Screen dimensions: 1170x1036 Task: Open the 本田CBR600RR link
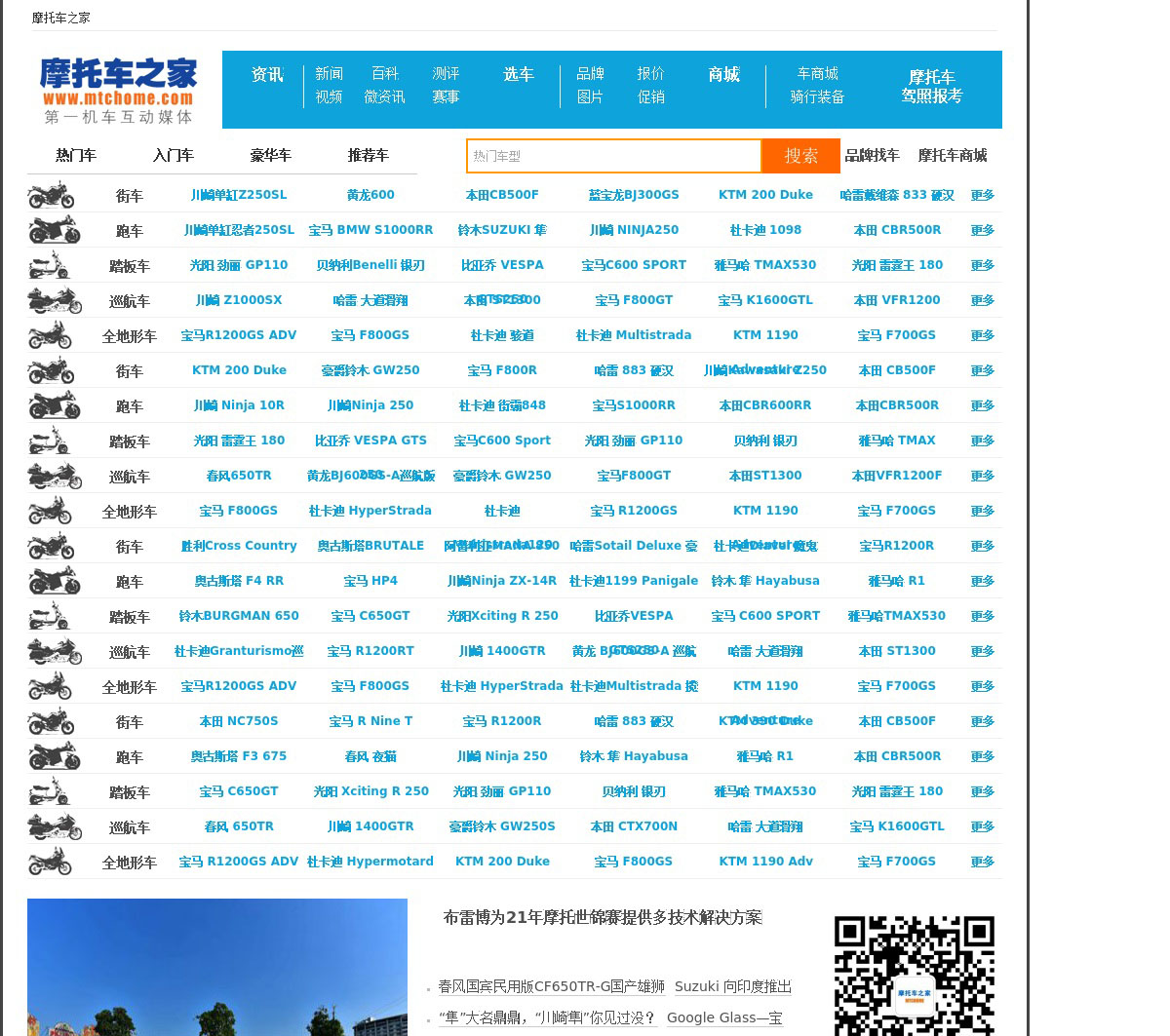point(765,405)
